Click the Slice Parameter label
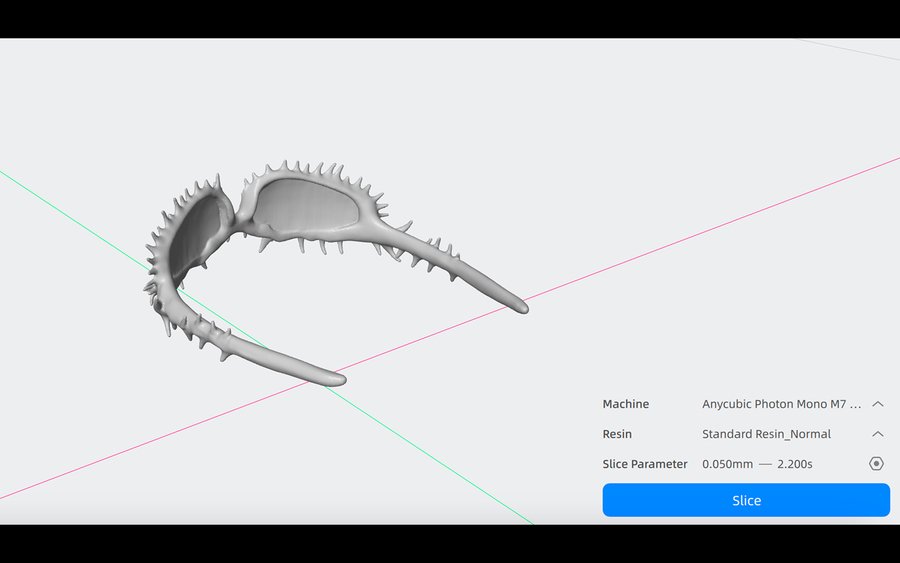900x563 pixels. [x=645, y=464]
